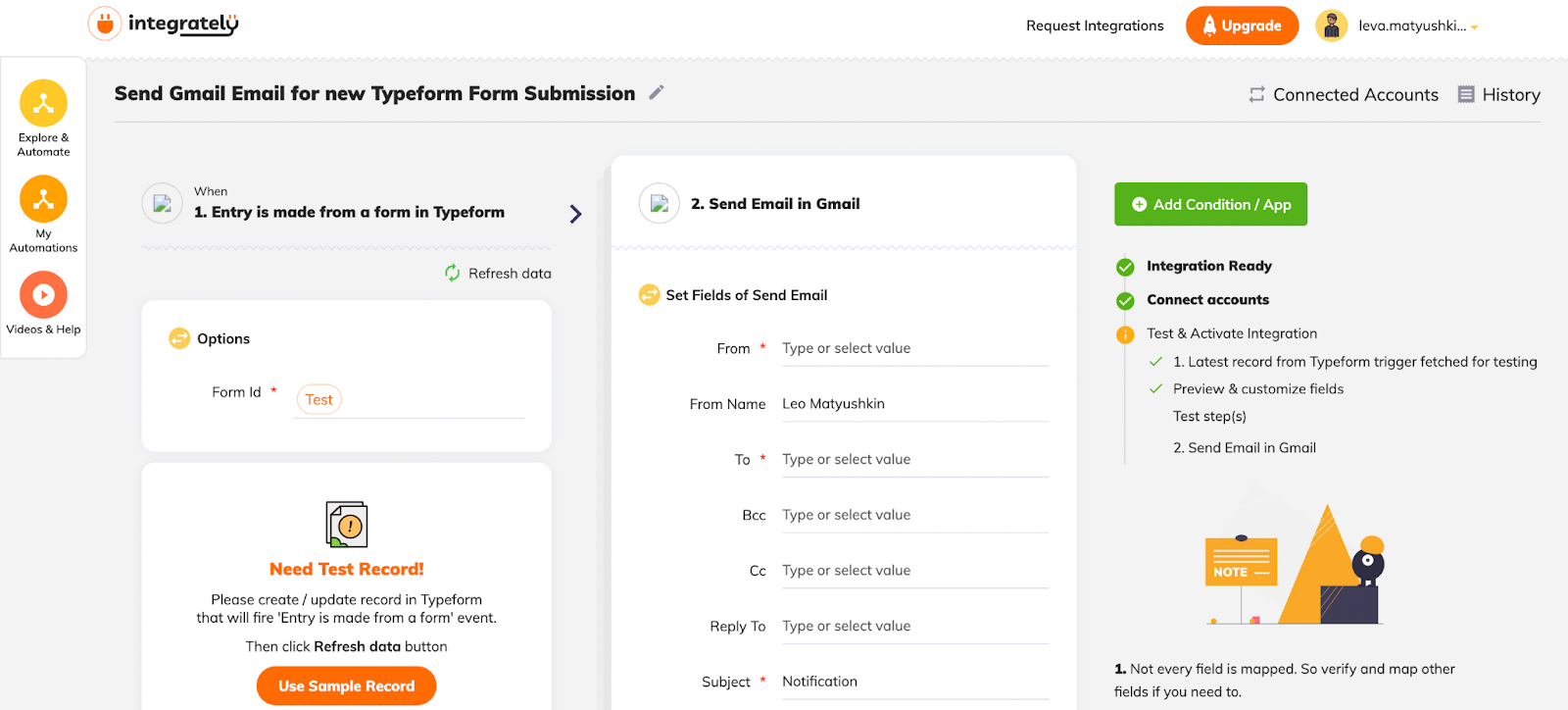
Task: Click the Upgrade button
Action: point(1242,25)
